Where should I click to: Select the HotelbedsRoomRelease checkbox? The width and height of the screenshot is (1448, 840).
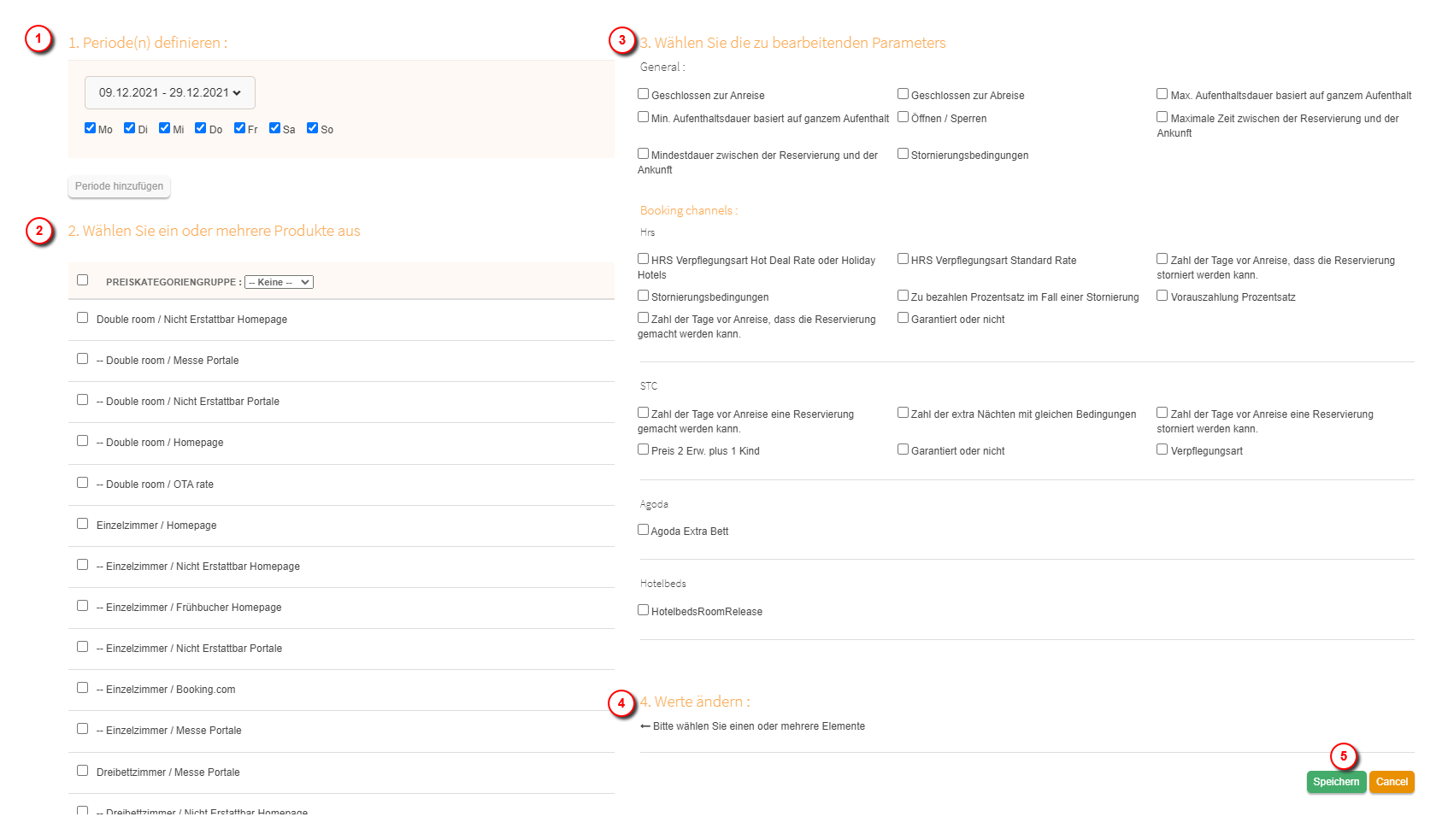click(x=643, y=610)
